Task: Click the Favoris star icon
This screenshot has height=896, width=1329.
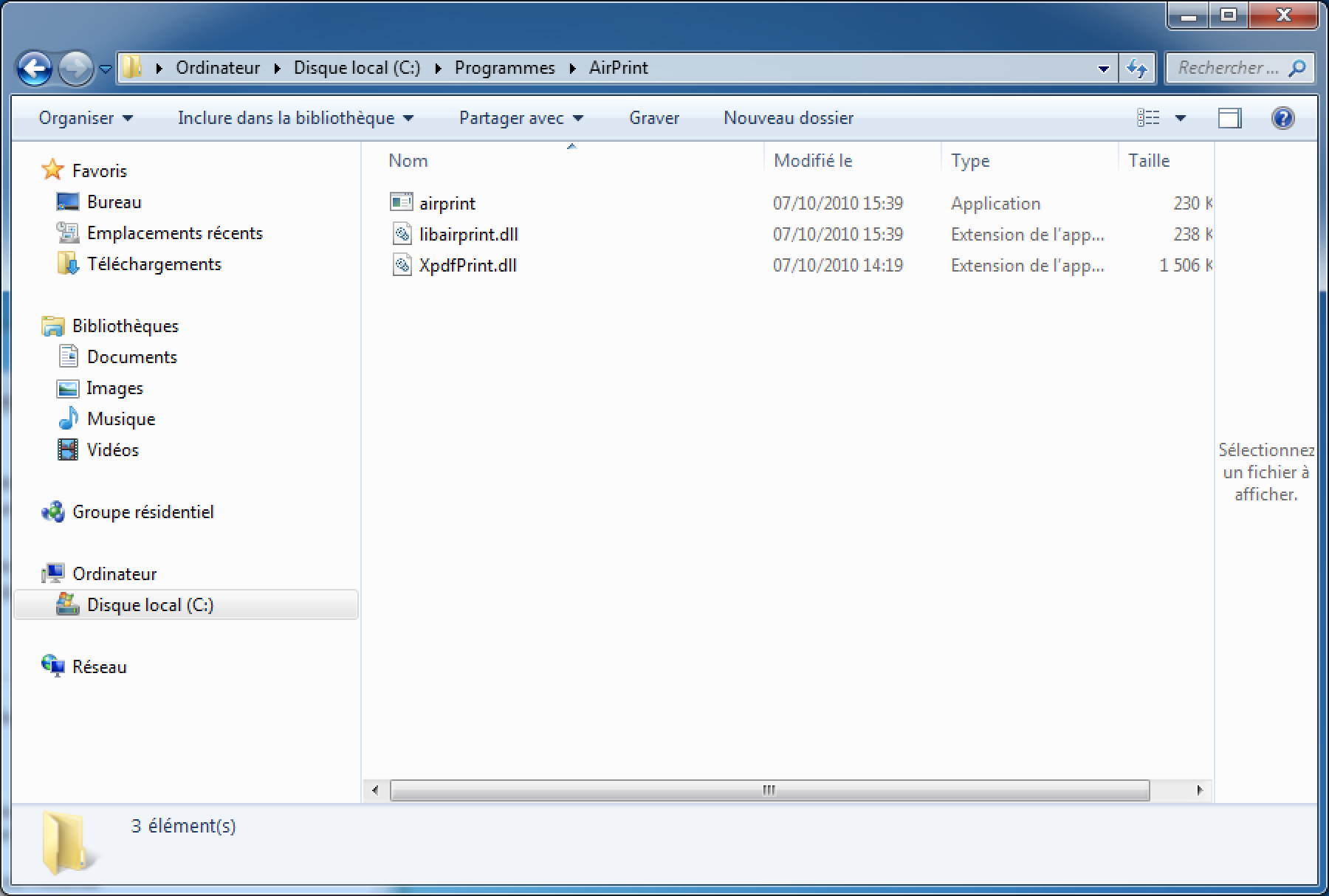Action: click(52, 170)
